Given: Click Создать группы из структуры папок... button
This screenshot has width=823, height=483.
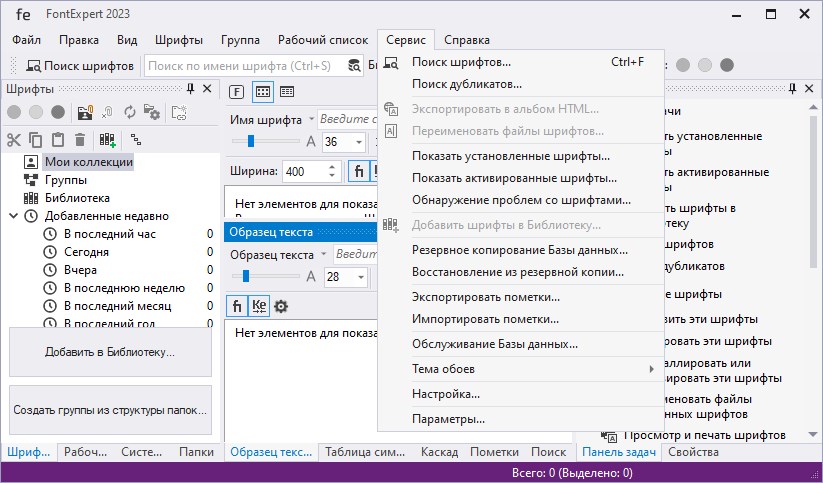Looking at the screenshot, I should (110, 410).
